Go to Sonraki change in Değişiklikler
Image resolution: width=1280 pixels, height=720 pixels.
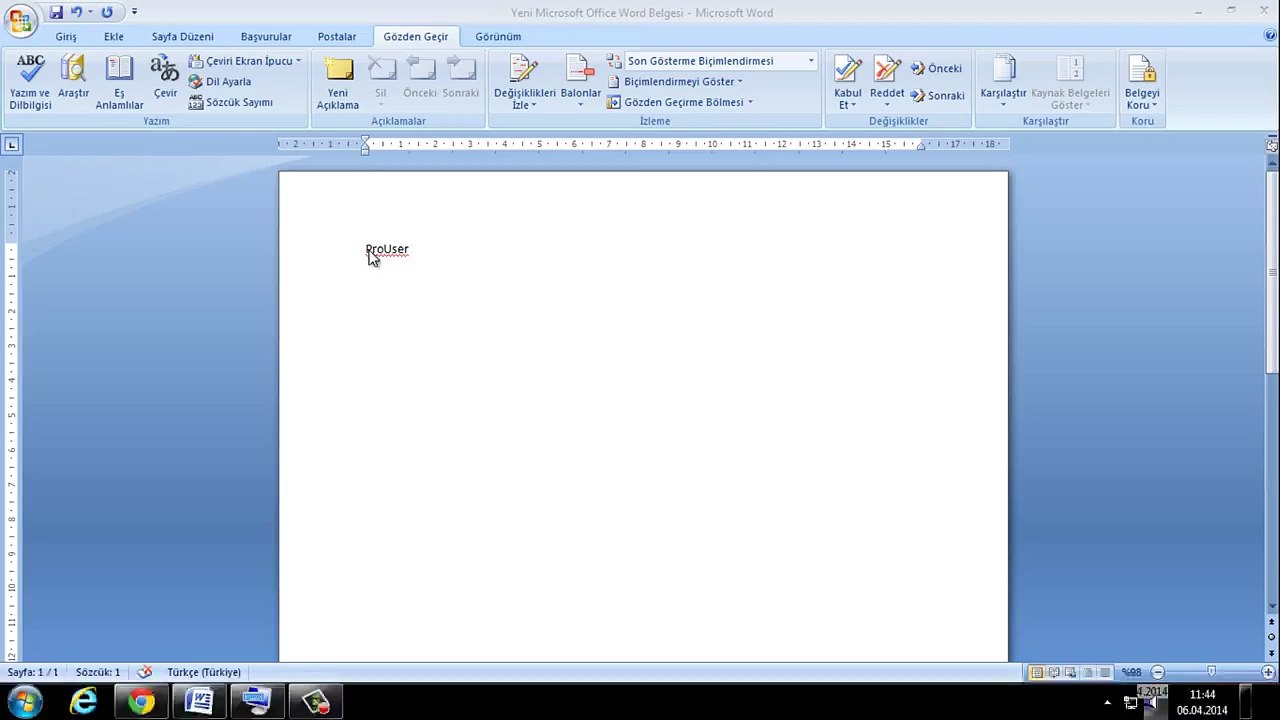(x=937, y=96)
